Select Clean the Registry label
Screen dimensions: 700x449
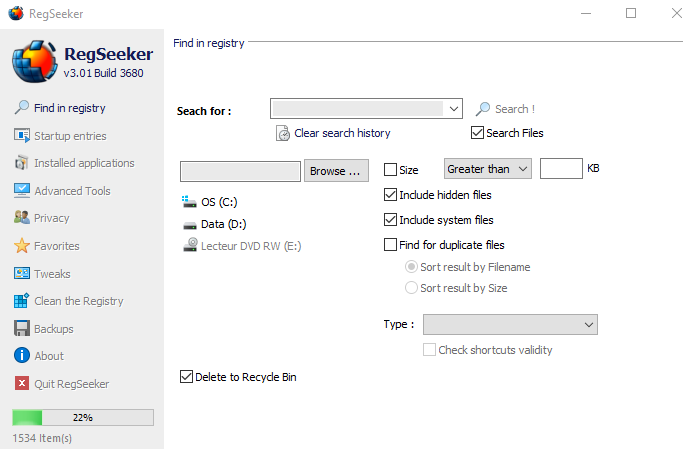click(79, 301)
